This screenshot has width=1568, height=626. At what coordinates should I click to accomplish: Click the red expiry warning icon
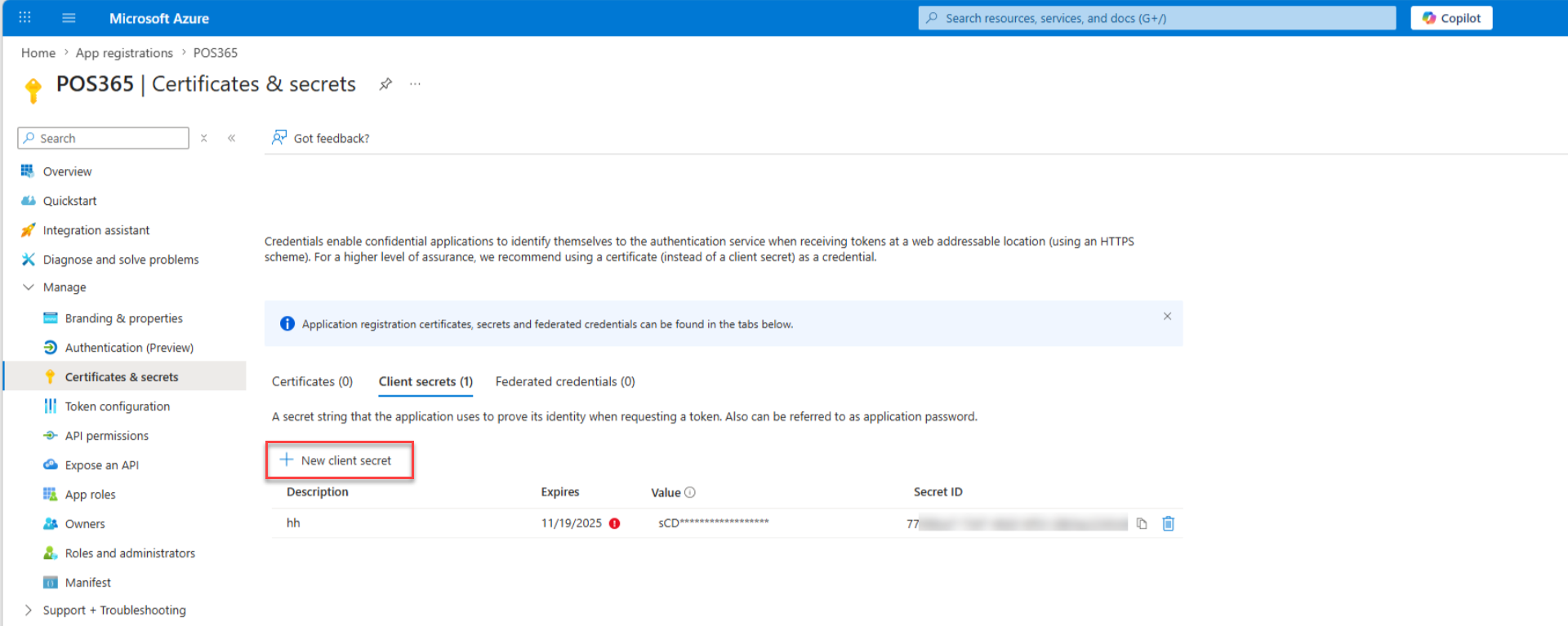pos(614,524)
